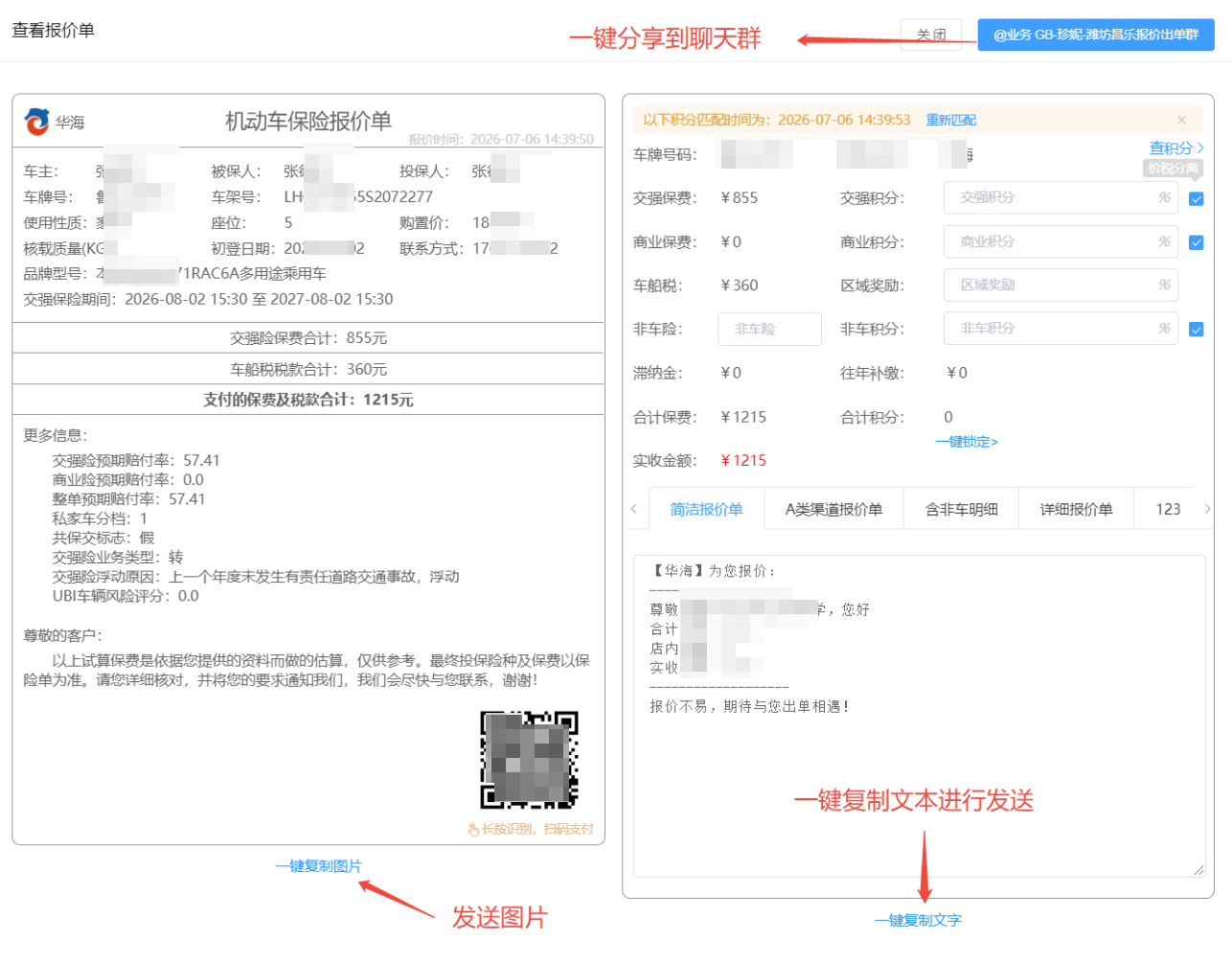Click the payment QR code image
Image resolution: width=1232 pixels, height=962 pixels.
(x=529, y=760)
